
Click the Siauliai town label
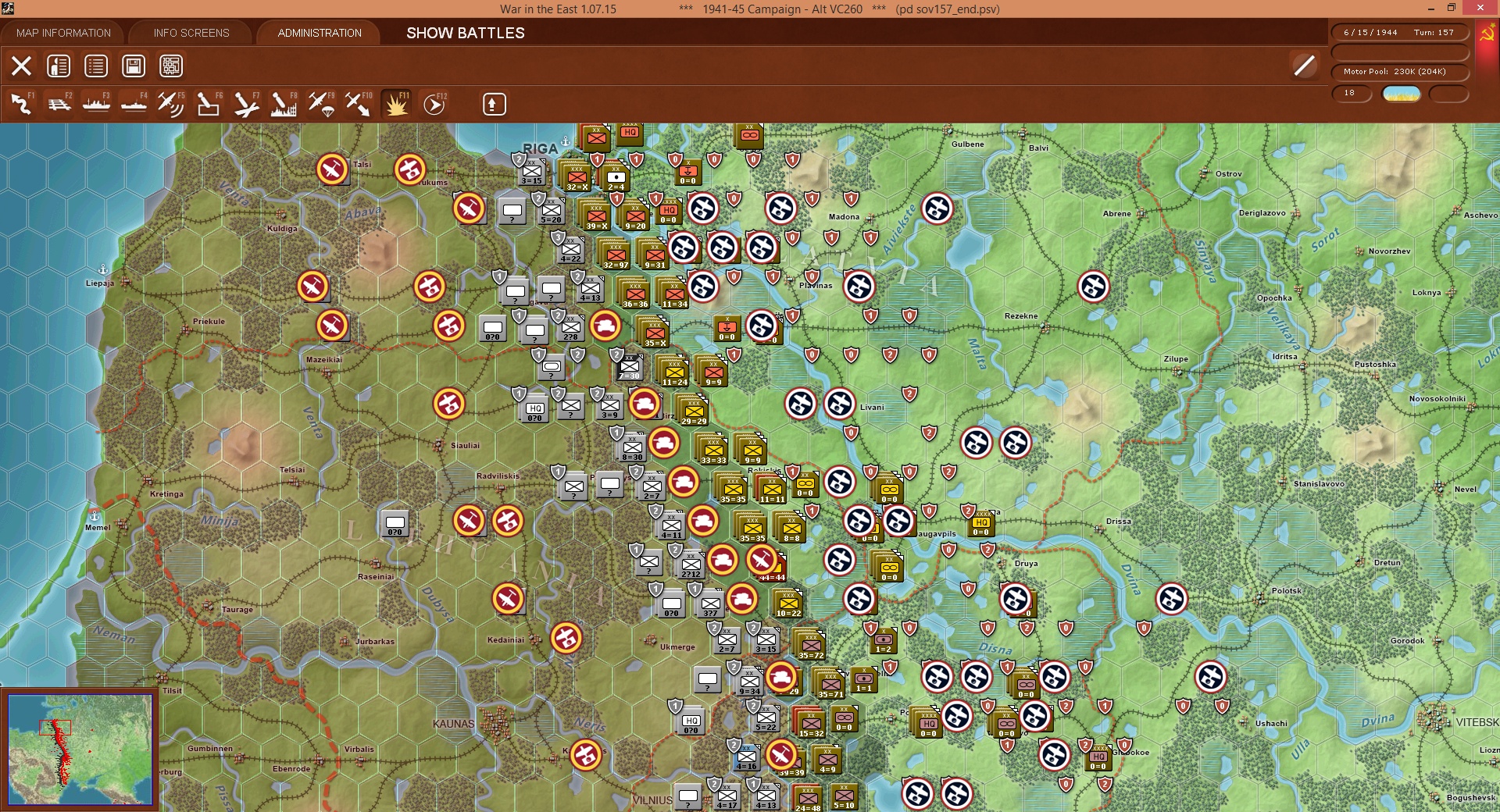coord(466,446)
